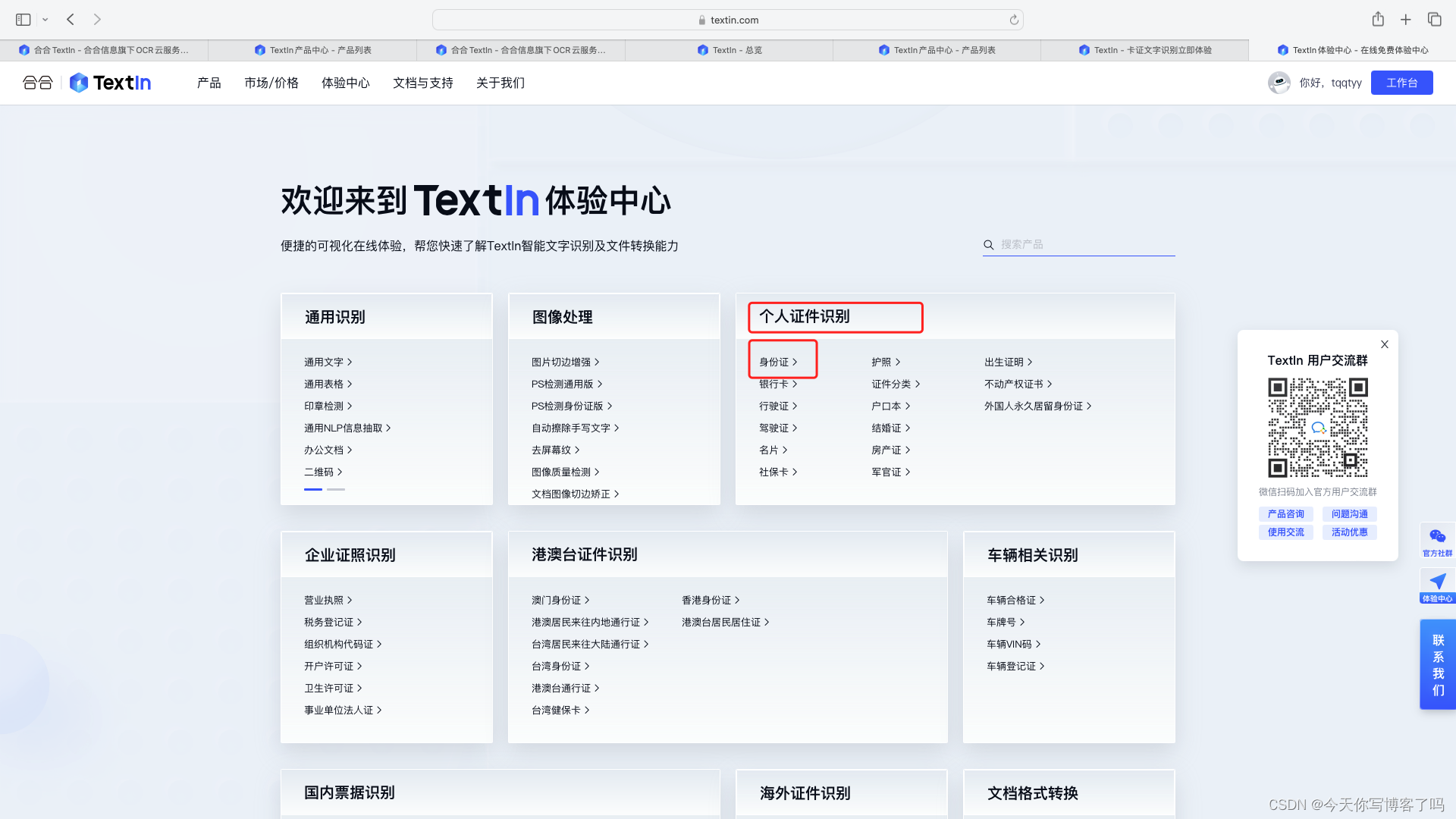Viewport: 1456px width, 819px height.
Task: Open the 文档与支持 navigation menu
Action: coord(422,83)
